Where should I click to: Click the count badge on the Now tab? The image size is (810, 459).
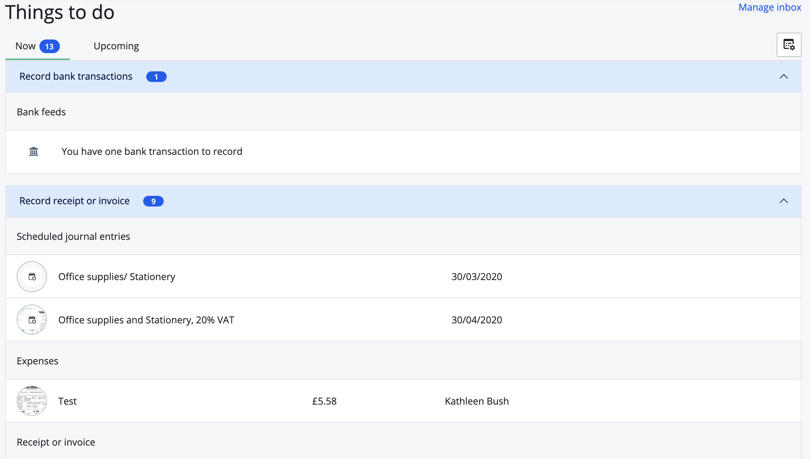click(x=49, y=46)
